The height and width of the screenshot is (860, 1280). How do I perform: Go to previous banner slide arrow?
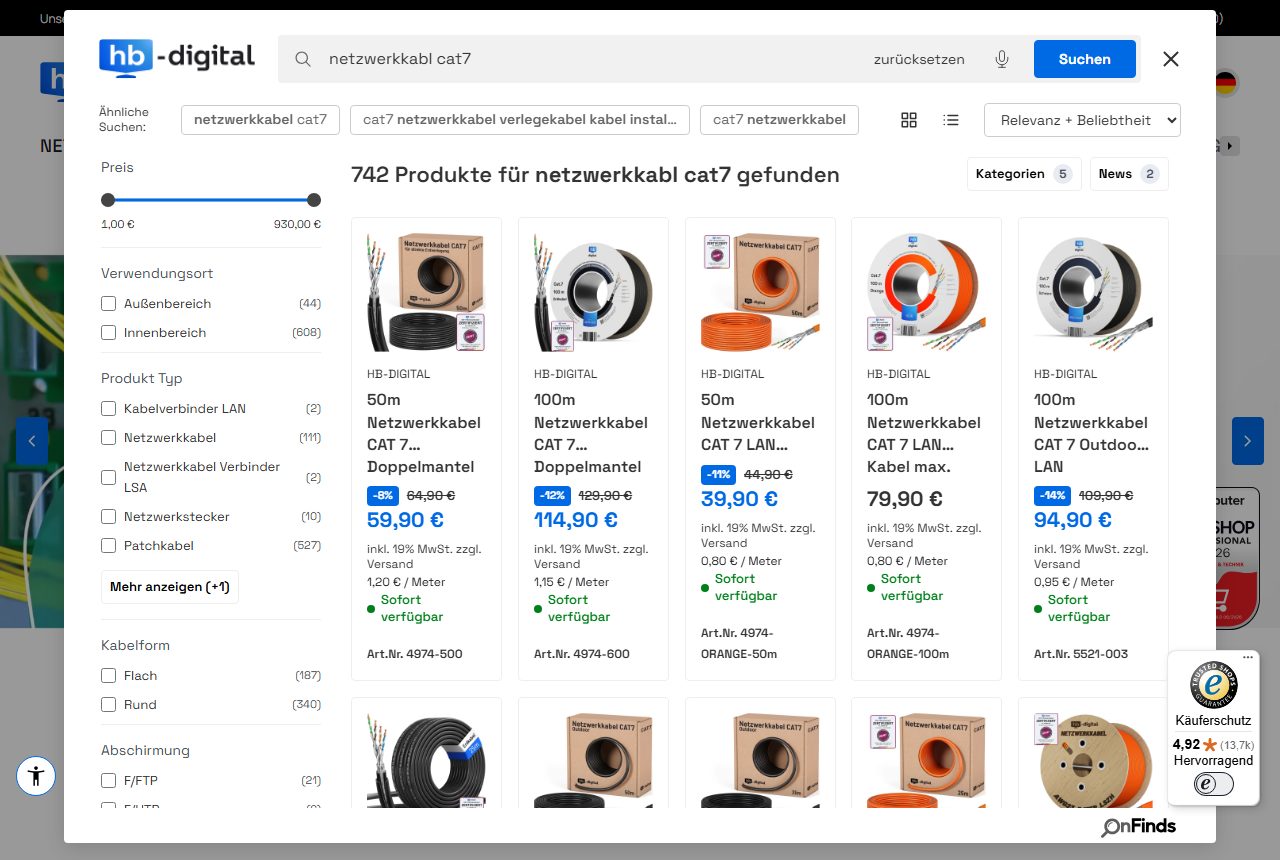(32, 441)
